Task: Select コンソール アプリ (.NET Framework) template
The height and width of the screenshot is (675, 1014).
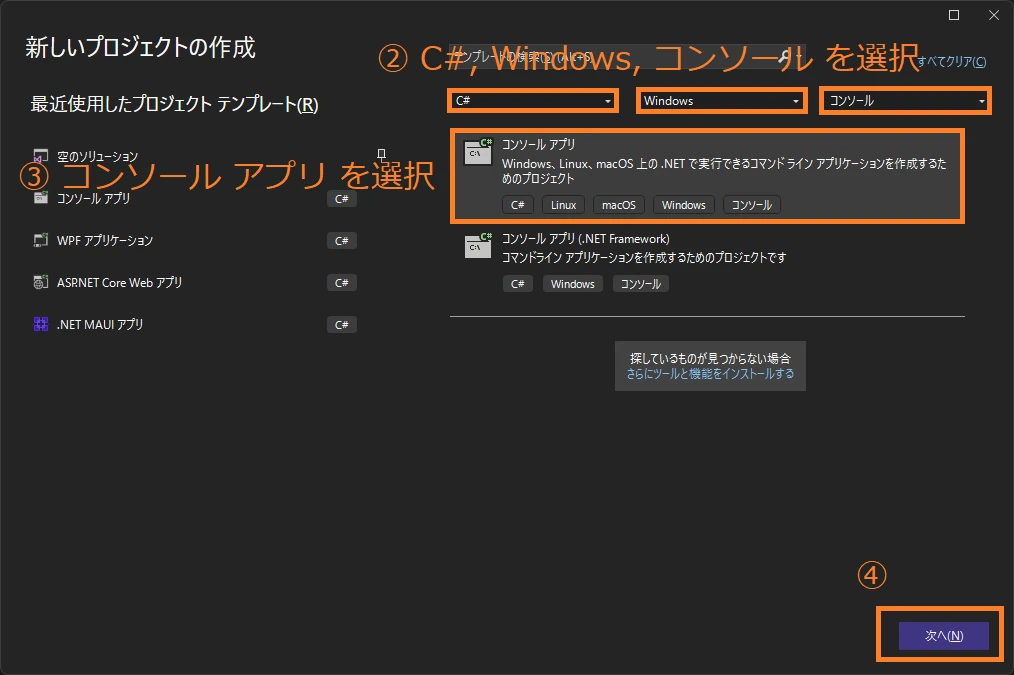Action: point(707,262)
